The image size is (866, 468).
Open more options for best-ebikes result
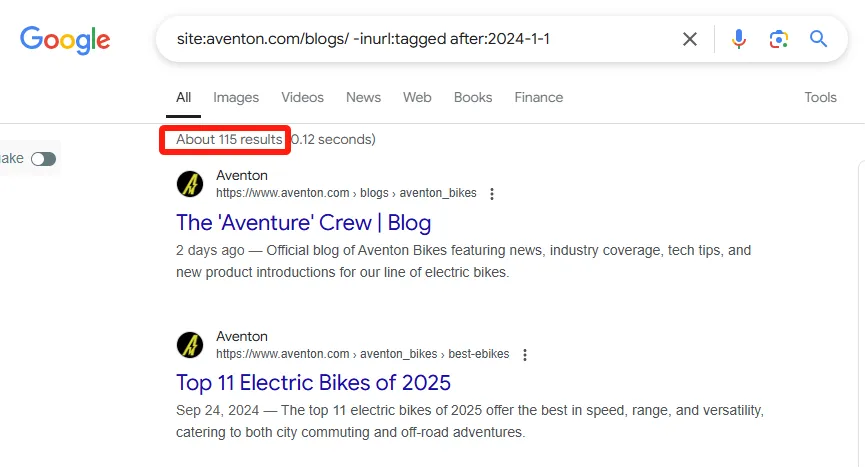525,355
